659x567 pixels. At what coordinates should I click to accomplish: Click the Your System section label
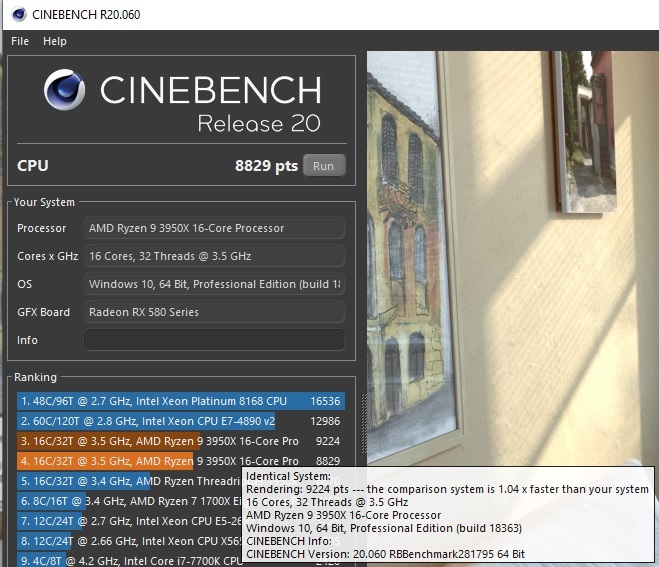click(44, 202)
